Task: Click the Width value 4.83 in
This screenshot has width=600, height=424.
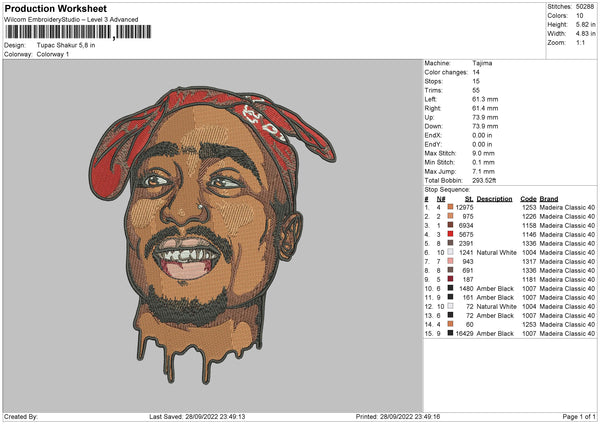Action: click(585, 34)
